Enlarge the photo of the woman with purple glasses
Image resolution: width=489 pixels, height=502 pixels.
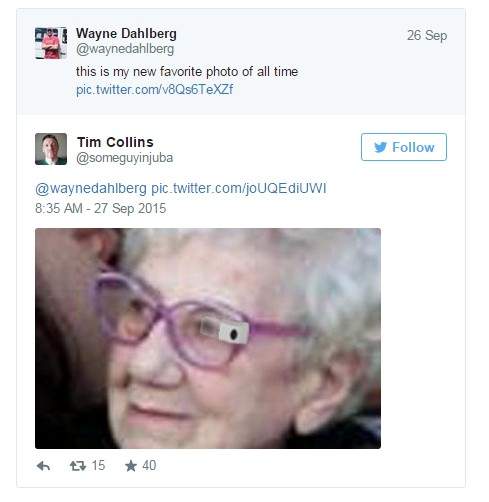coord(208,338)
